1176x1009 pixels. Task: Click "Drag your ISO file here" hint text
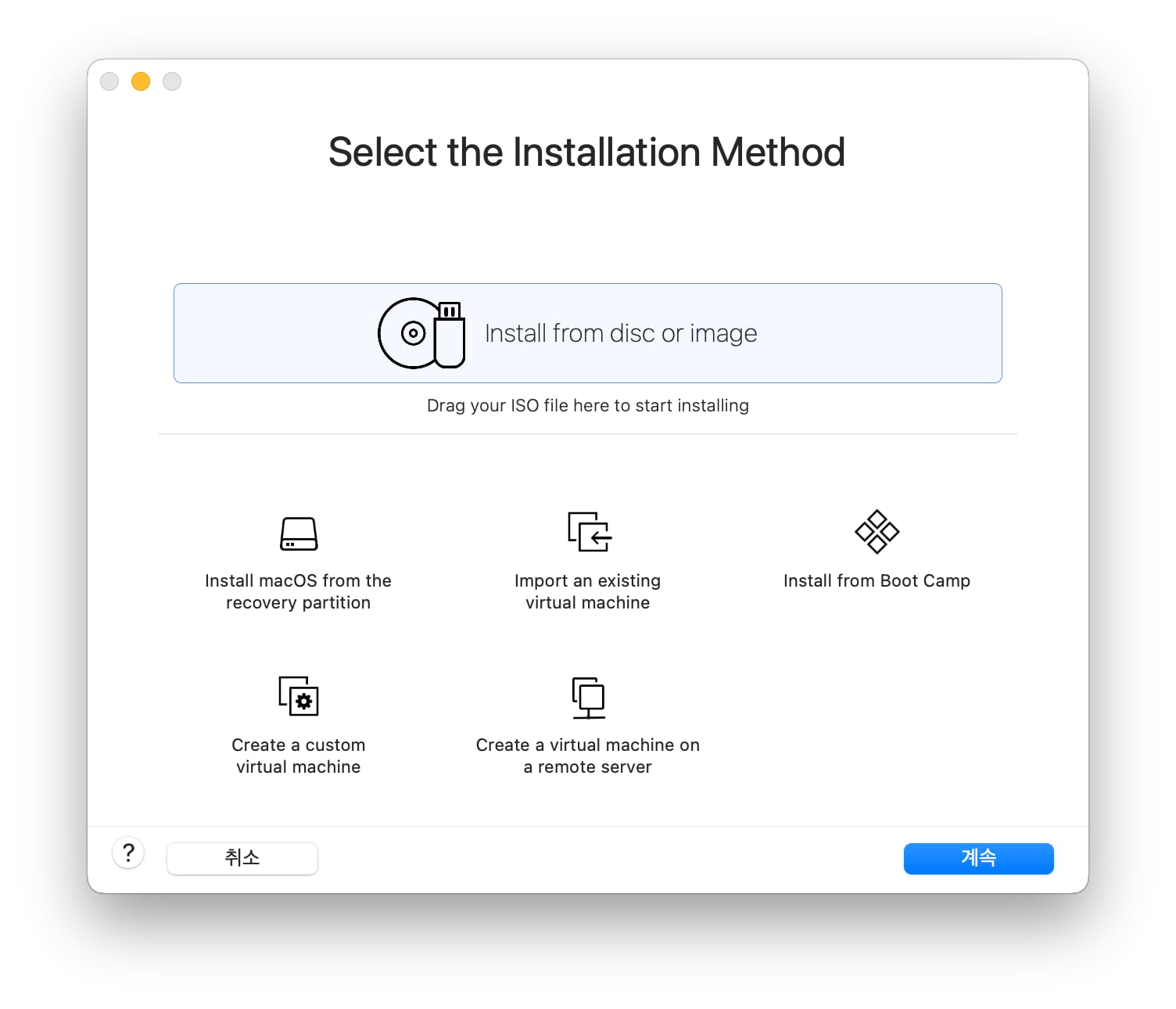tap(587, 405)
